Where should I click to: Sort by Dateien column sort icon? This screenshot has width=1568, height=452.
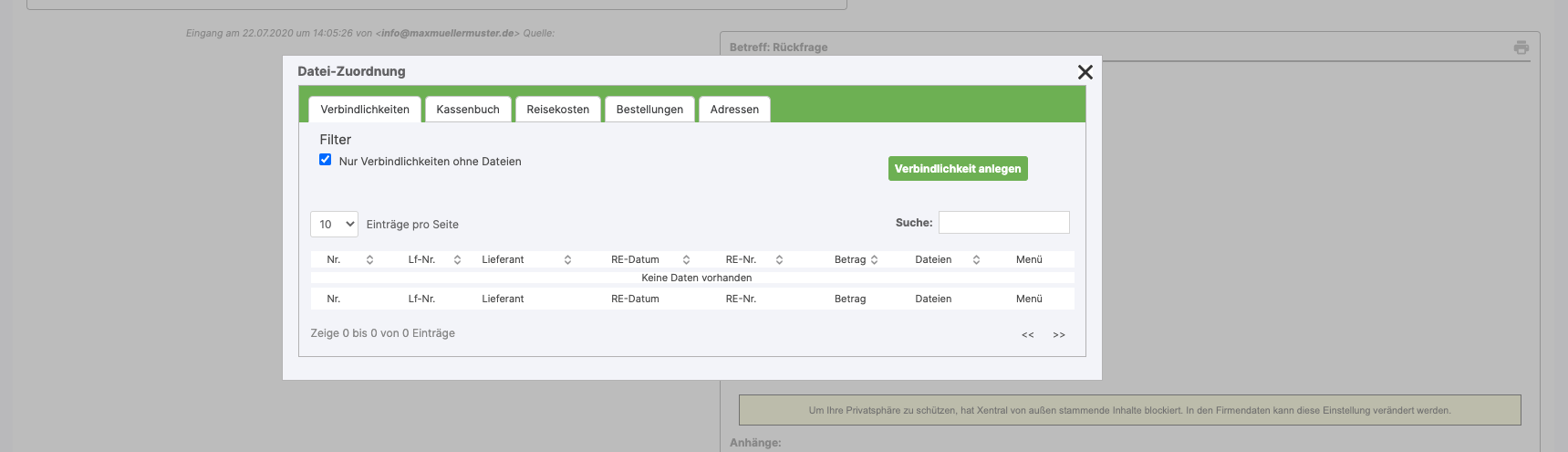pos(976,260)
